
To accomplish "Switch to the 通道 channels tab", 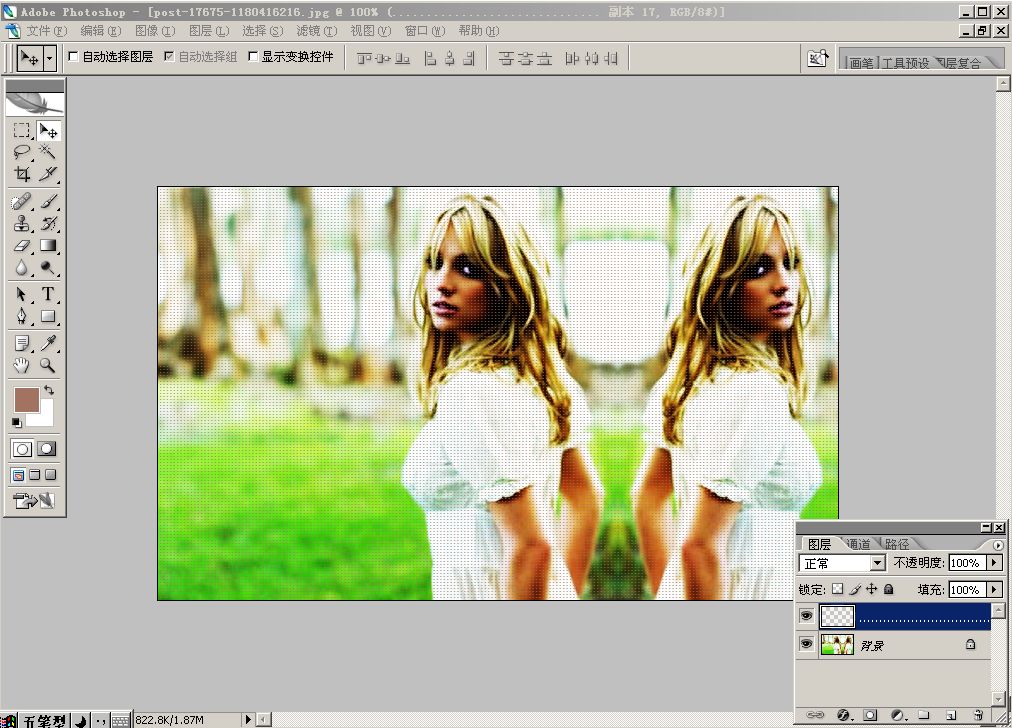I will coord(858,544).
